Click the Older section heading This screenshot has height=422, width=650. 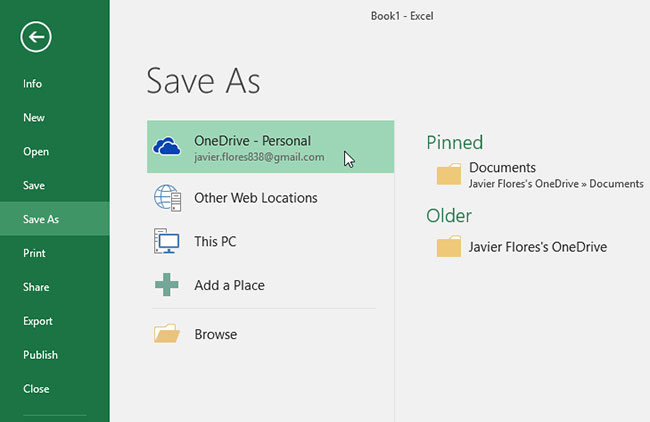(x=449, y=216)
